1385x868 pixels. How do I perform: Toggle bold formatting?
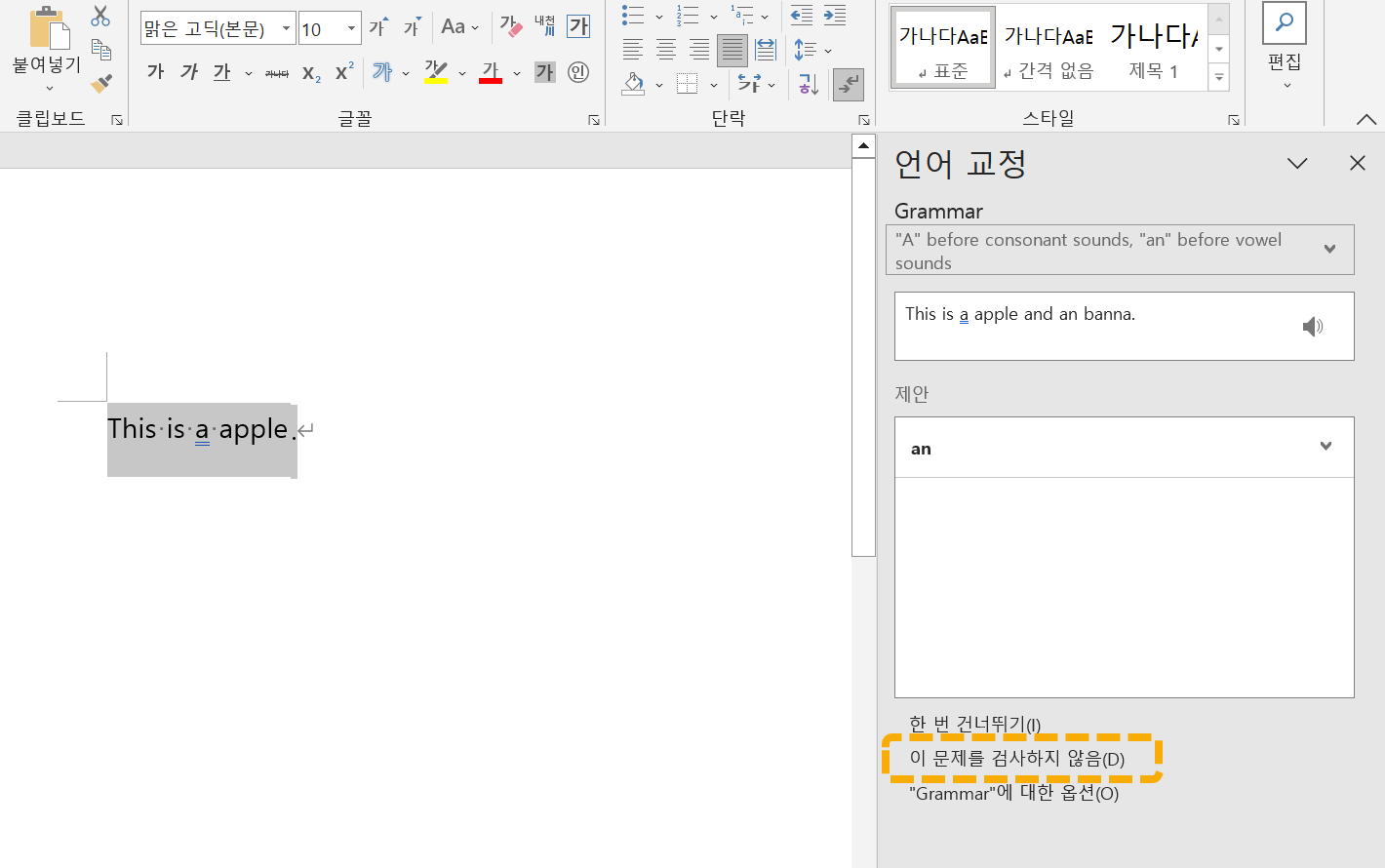point(154,71)
